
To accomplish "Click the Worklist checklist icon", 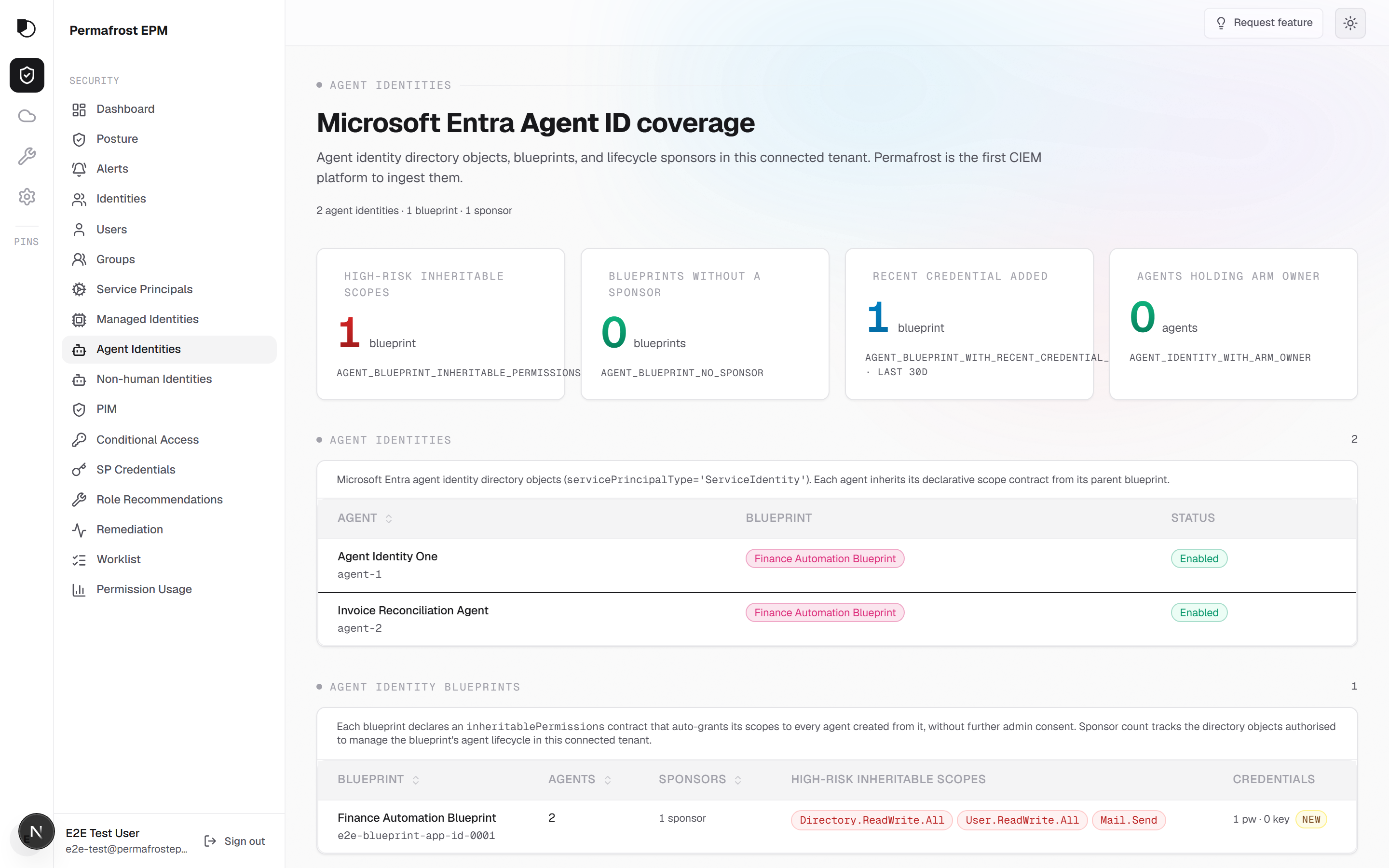I will coord(79,559).
